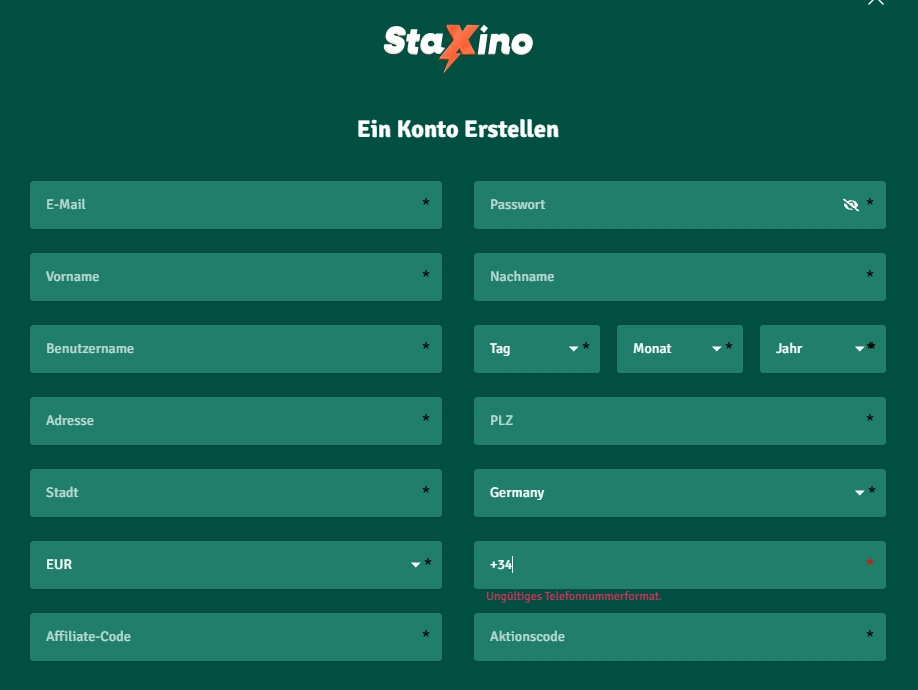The width and height of the screenshot is (918, 690).
Task: Toggle password visibility eye icon
Action: coord(850,205)
